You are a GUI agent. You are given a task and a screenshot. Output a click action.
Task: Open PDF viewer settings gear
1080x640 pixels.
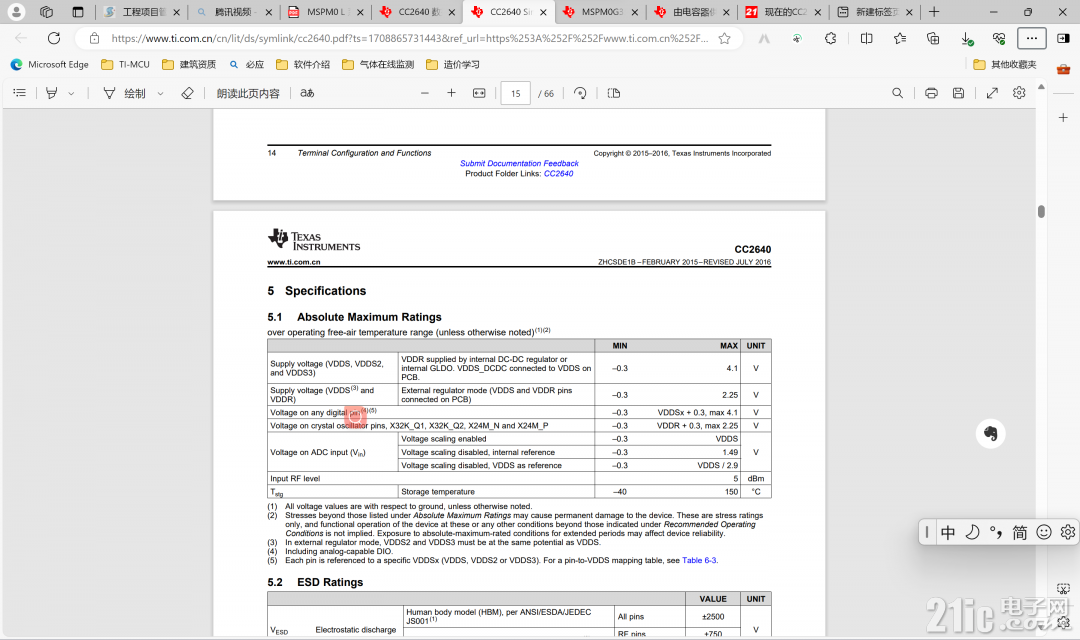1019,93
